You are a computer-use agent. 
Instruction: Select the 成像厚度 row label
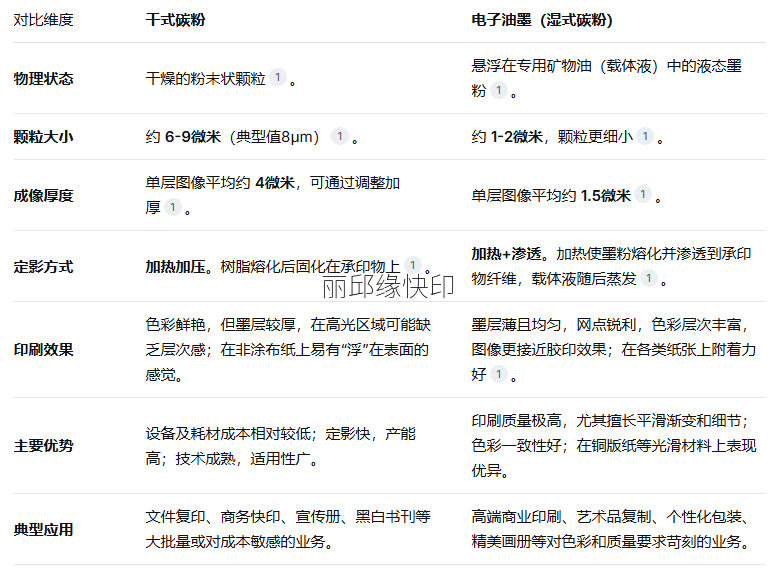[x=43, y=195]
